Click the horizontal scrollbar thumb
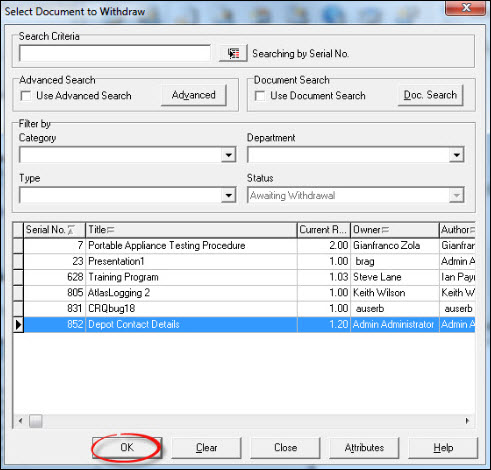 click(x=36, y=421)
